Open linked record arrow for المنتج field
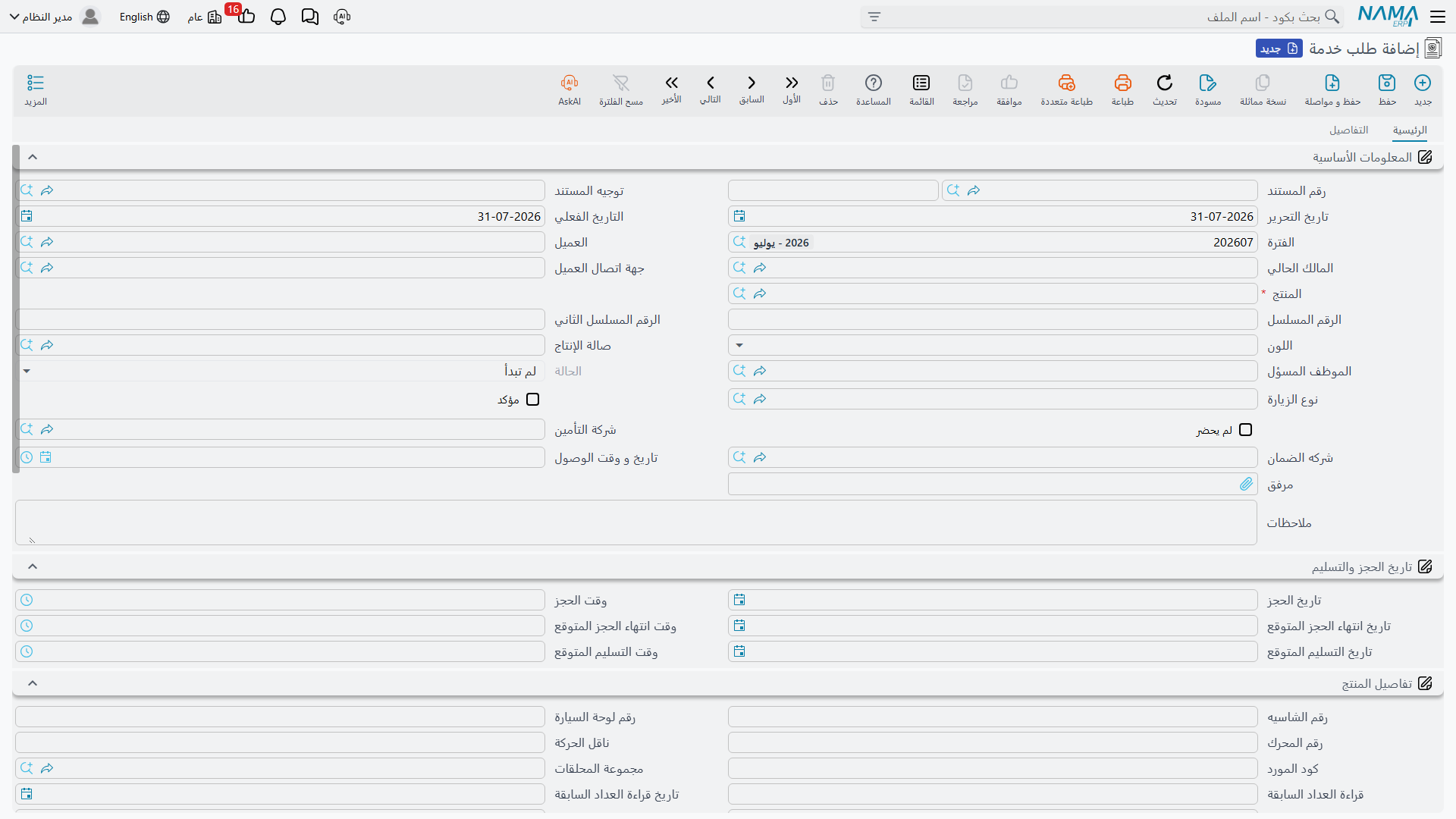 point(760,293)
